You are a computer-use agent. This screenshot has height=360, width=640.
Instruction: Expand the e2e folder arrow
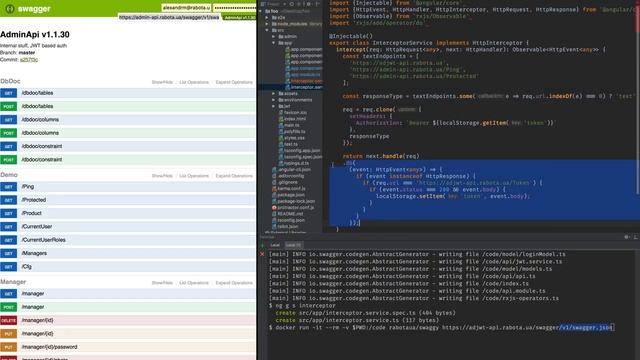point(267,18)
